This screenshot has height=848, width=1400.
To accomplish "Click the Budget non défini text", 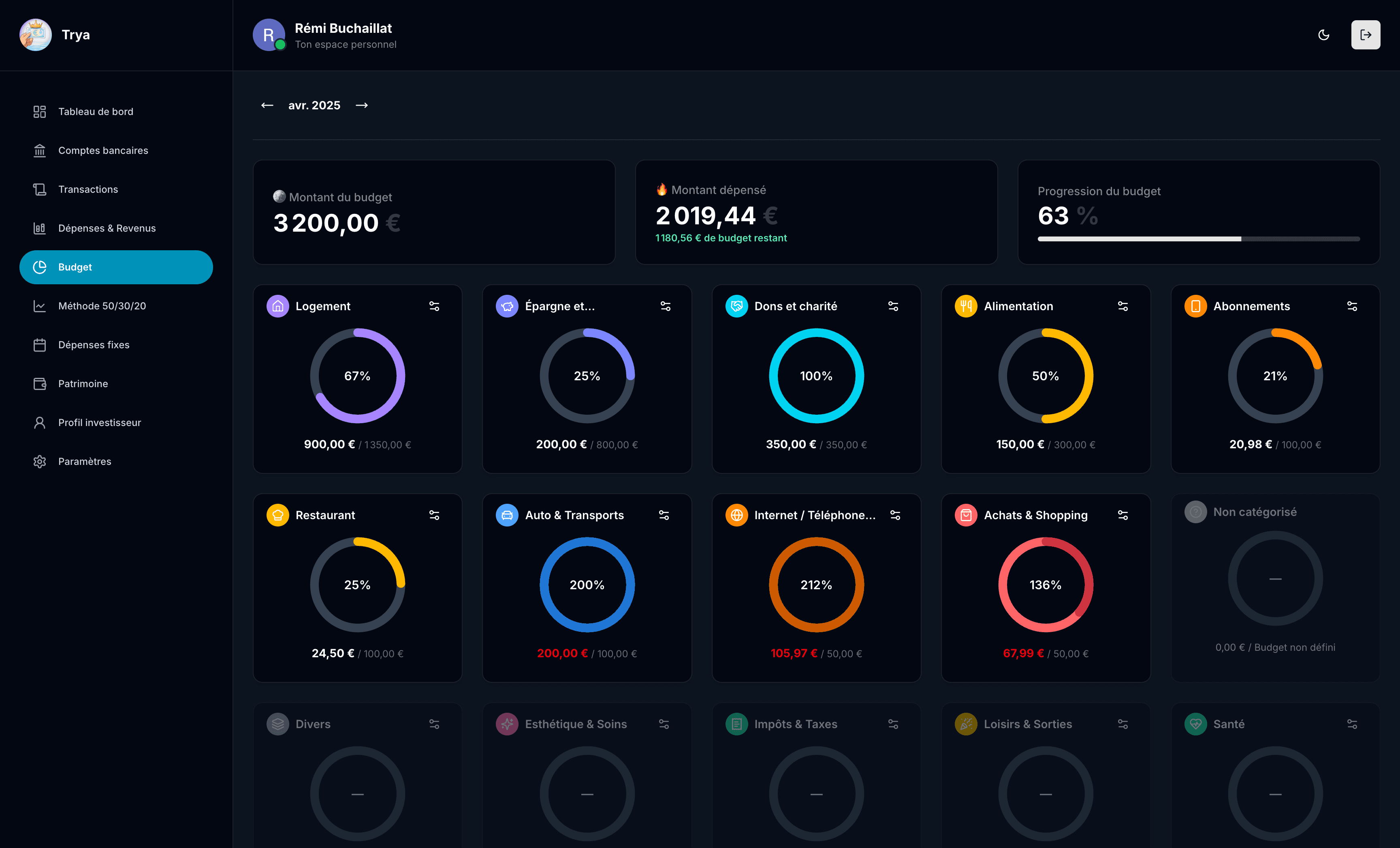I will tap(1295, 648).
